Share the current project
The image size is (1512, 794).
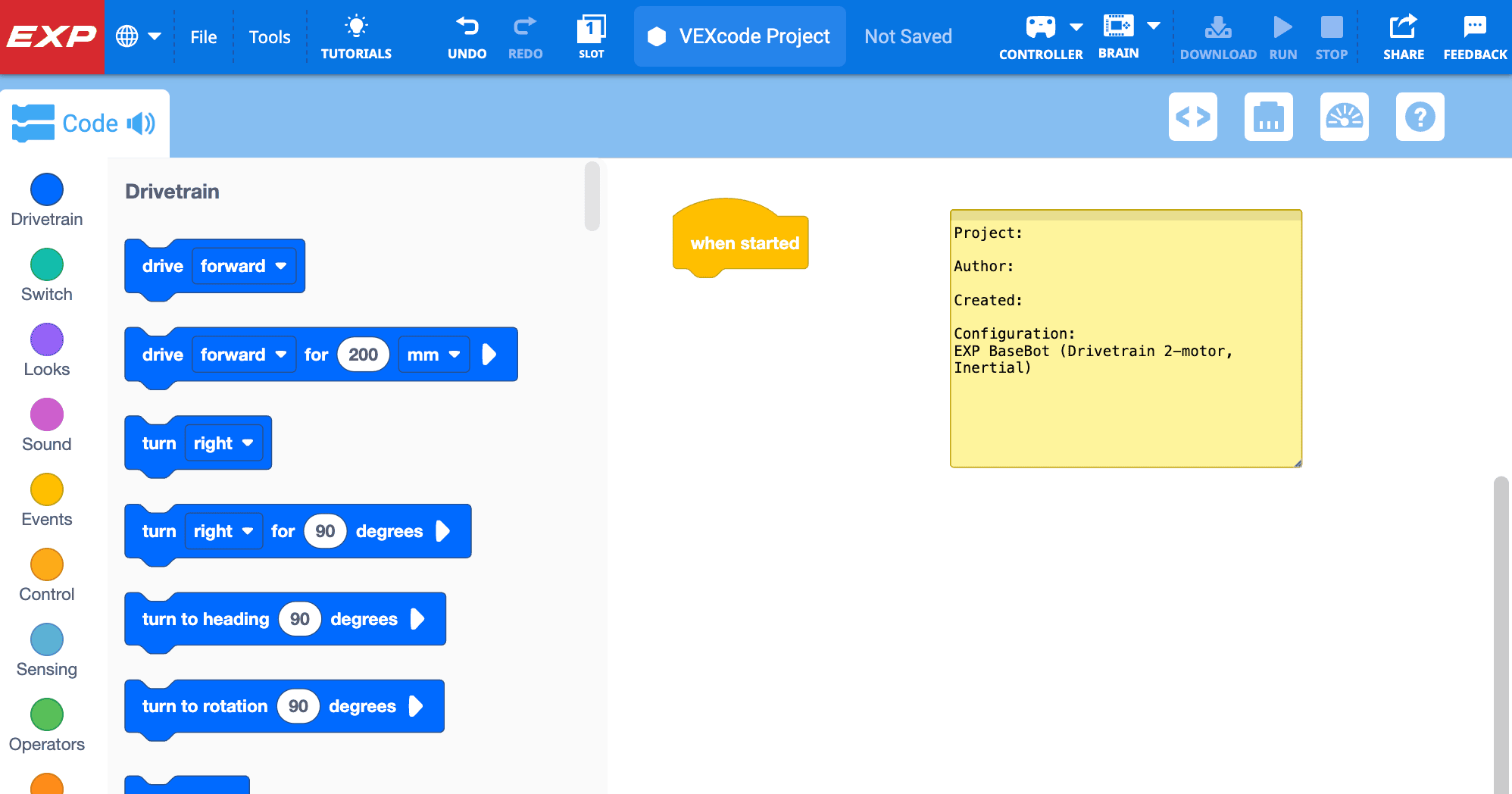1404,36
